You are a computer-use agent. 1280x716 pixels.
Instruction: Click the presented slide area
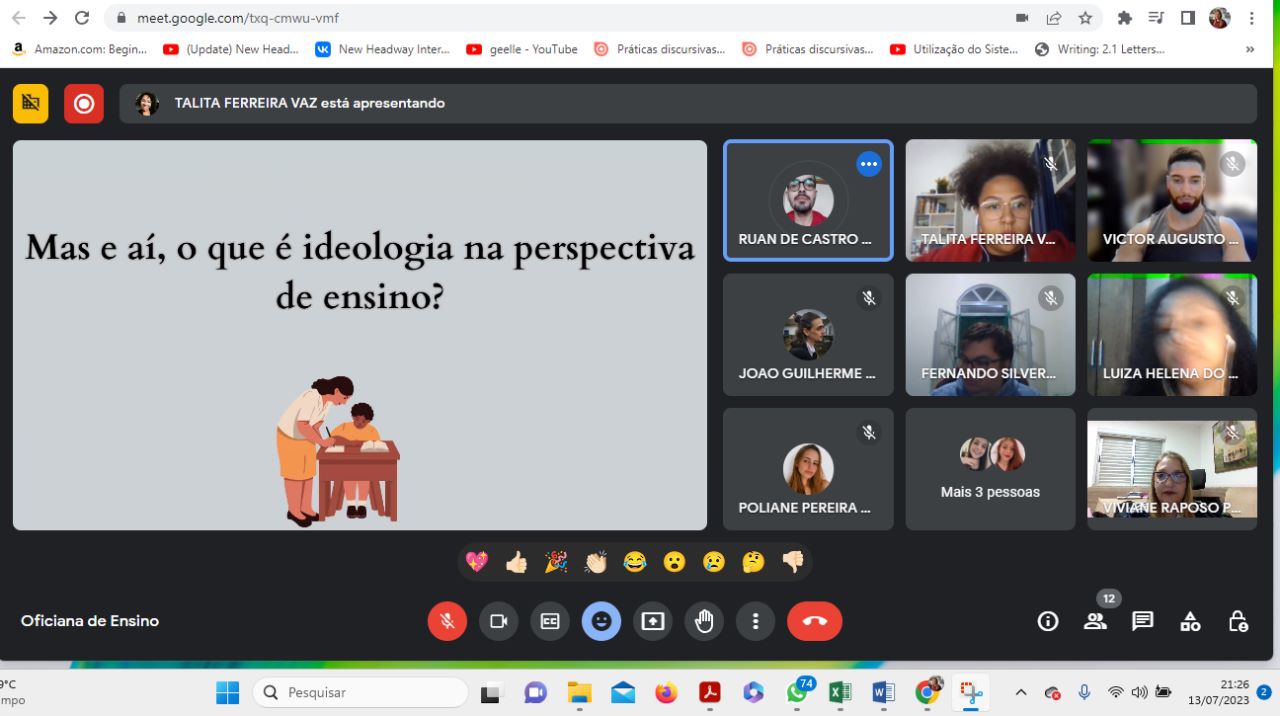[x=360, y=335]
